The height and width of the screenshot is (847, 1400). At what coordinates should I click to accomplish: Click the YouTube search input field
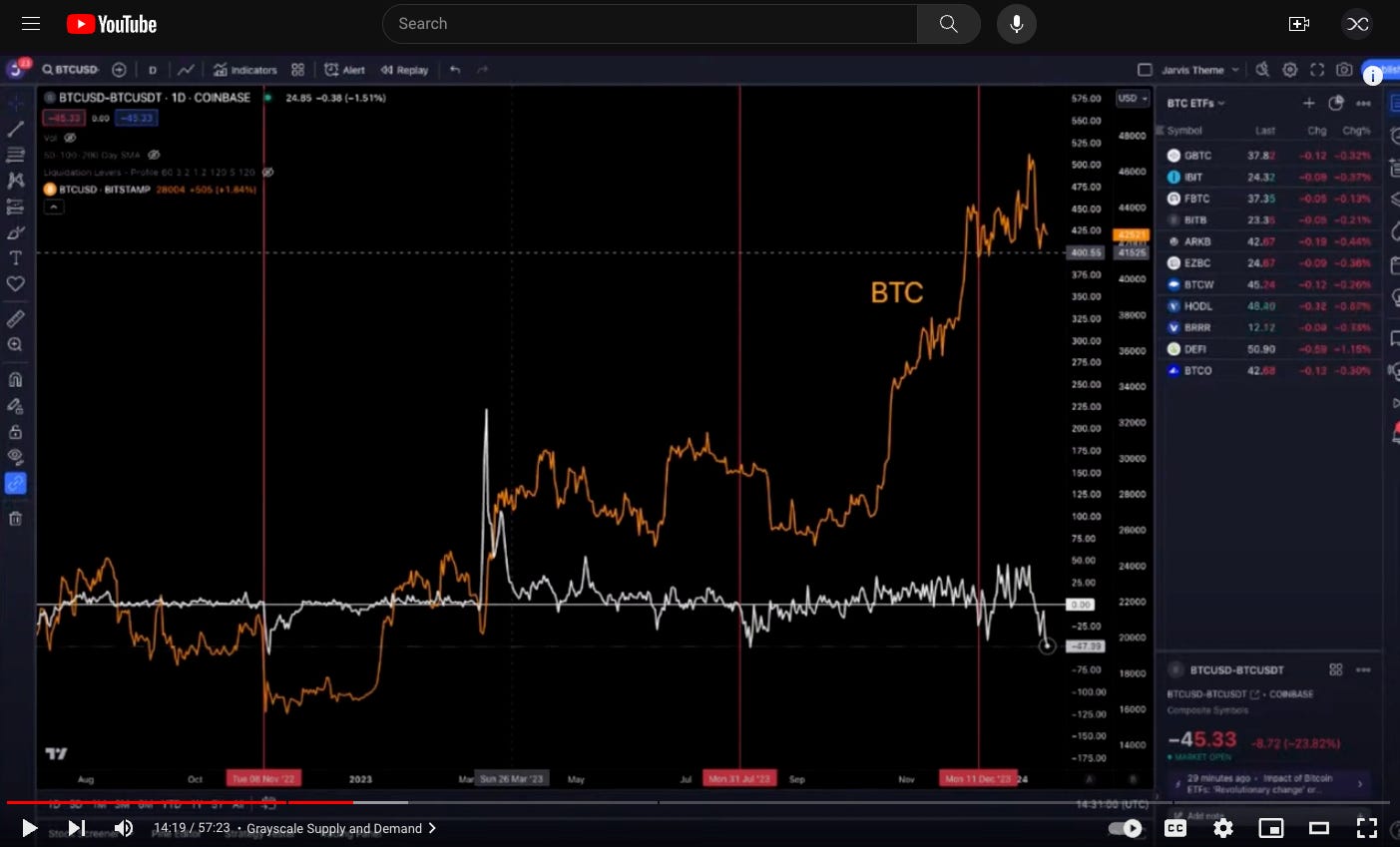pos(650,24)
